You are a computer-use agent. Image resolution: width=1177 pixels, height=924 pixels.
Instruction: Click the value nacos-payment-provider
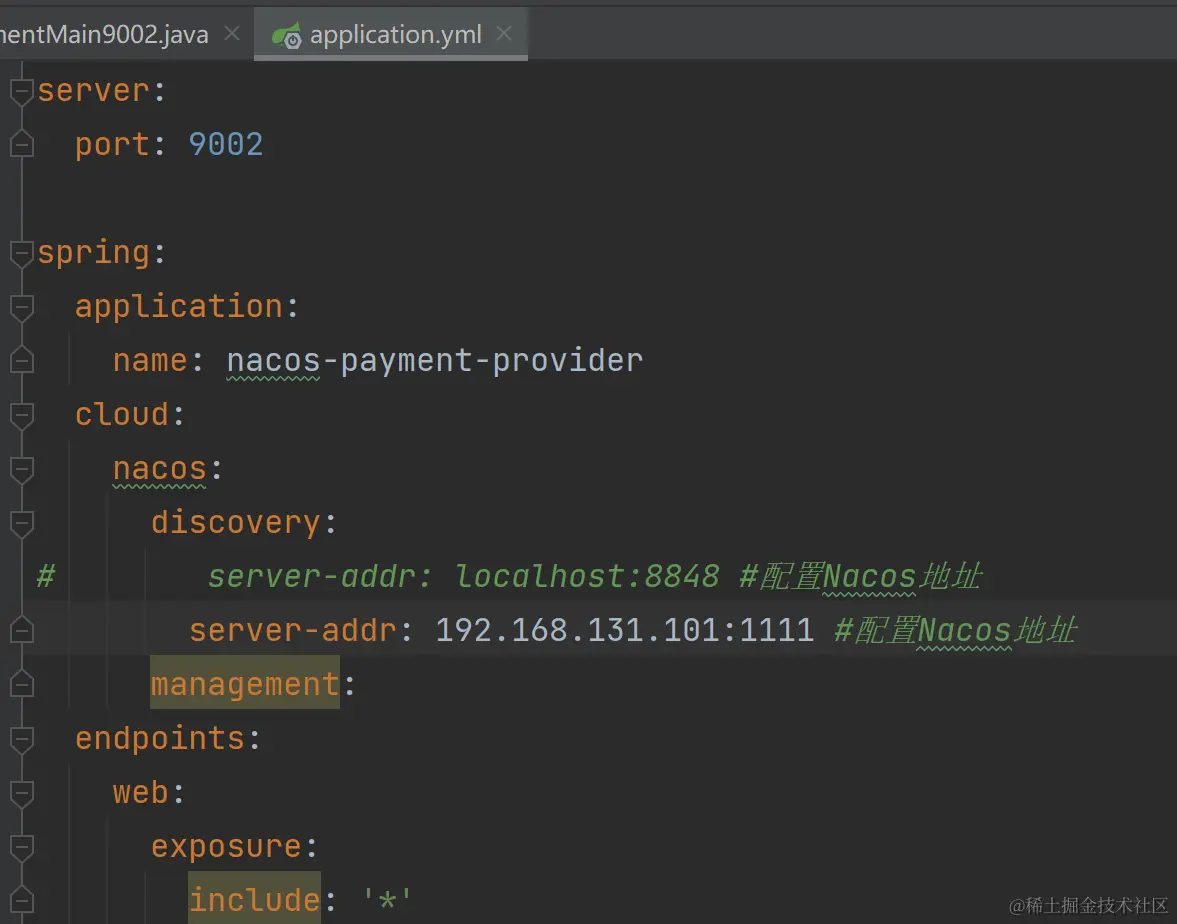pos(435,361)
